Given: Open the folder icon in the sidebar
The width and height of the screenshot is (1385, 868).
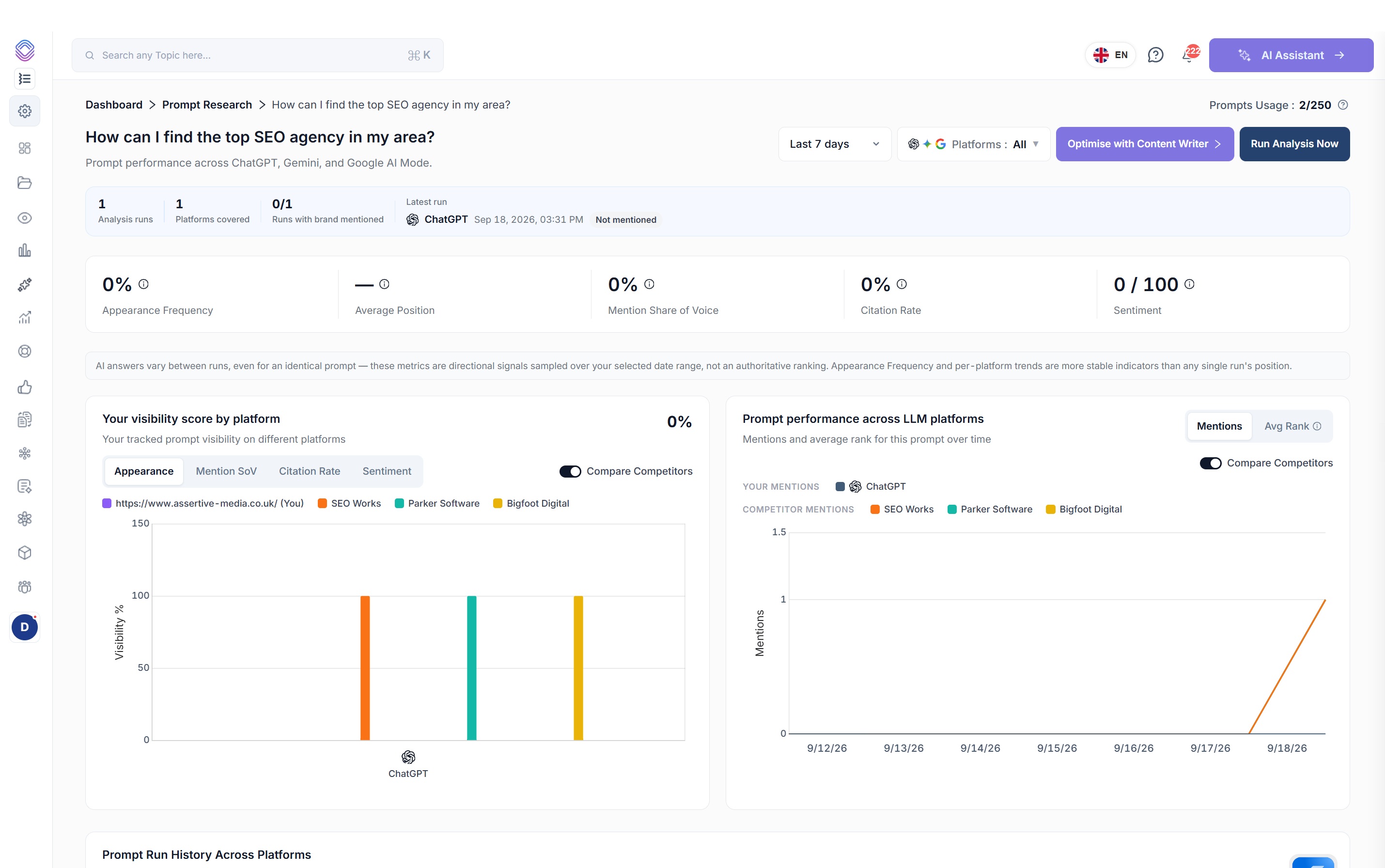Looking at the screenshot, I should click(25, 183).
